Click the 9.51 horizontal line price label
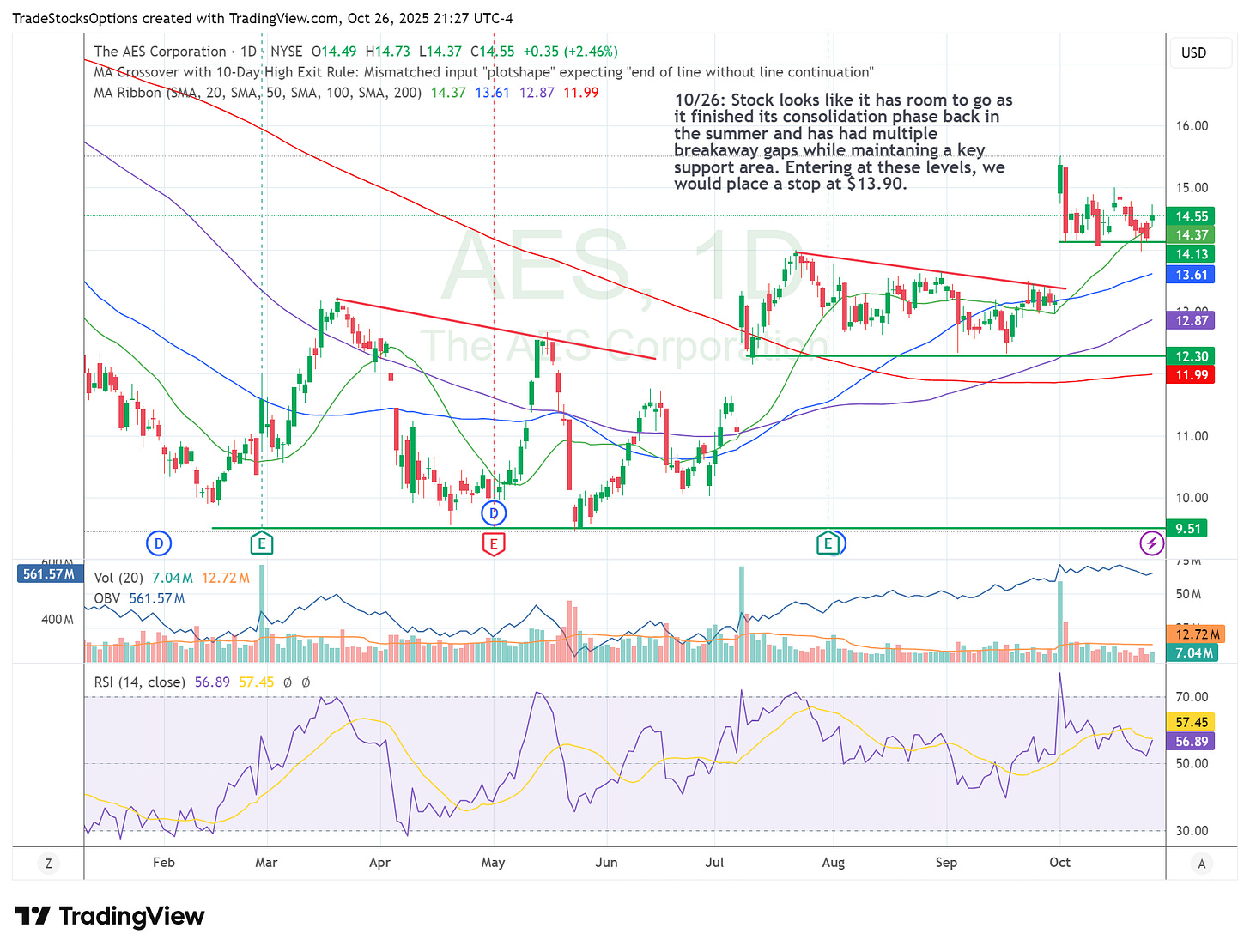The image size is (1250, 952). [x=1188, y=528]
